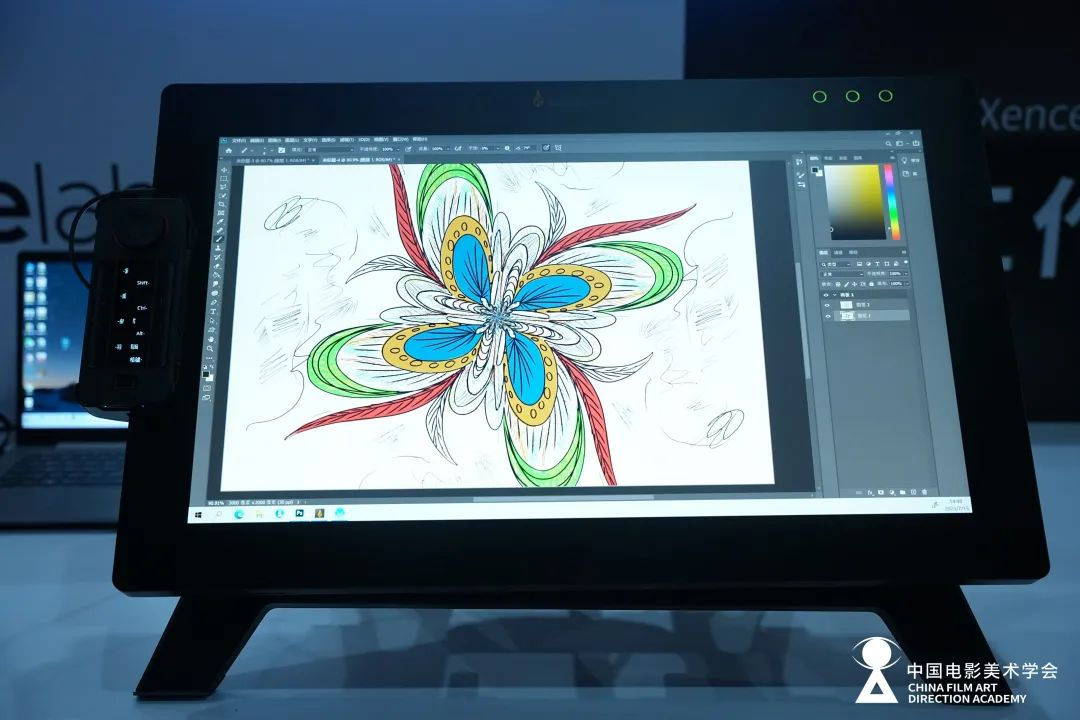
Task: Hide the 图层 2 layer eye
Action: [827, 305]
